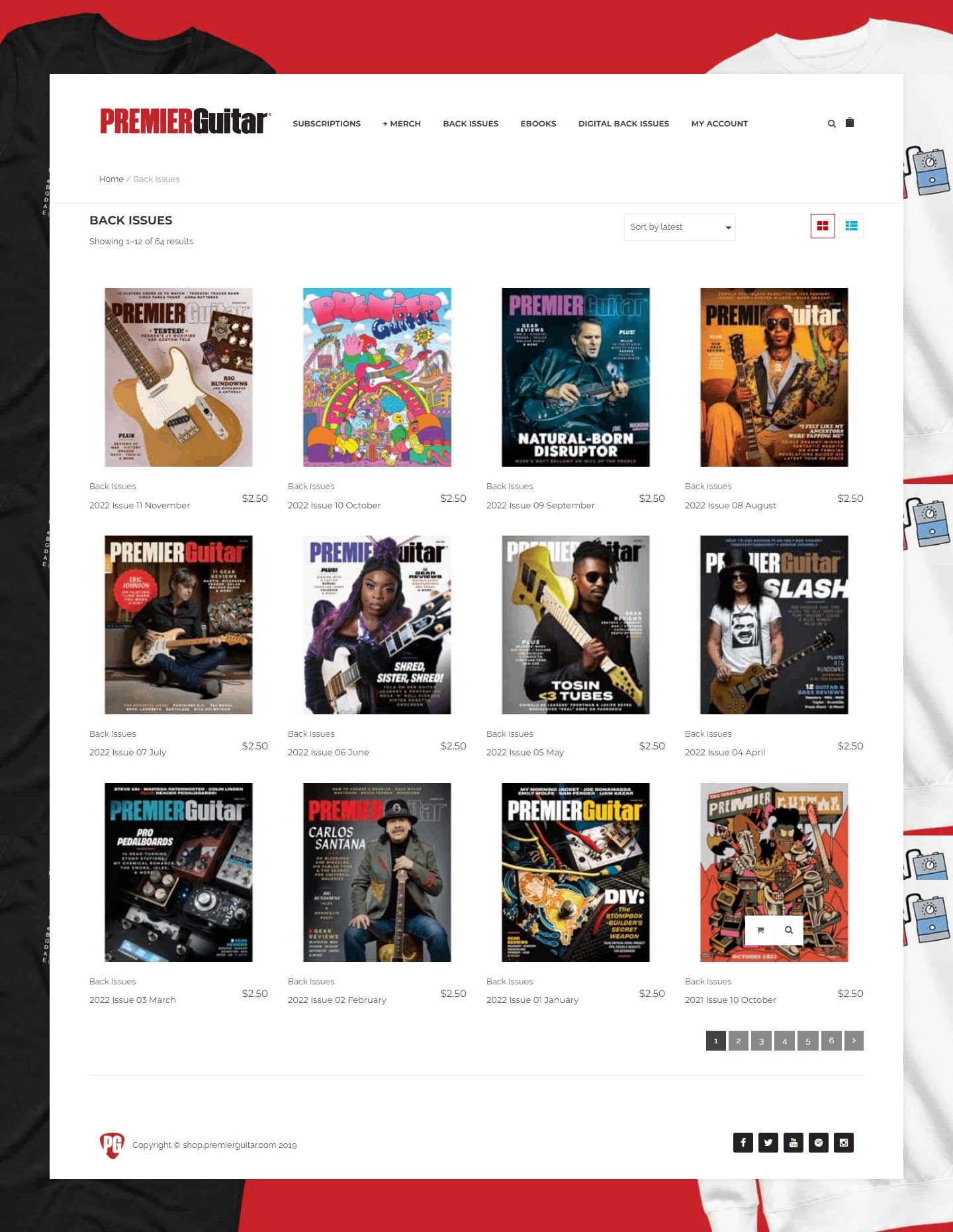Image resolution: width=953 pixels, height=1232 pixels.
Task: Open the shopping bag cart icon
Action: point(850,122)
